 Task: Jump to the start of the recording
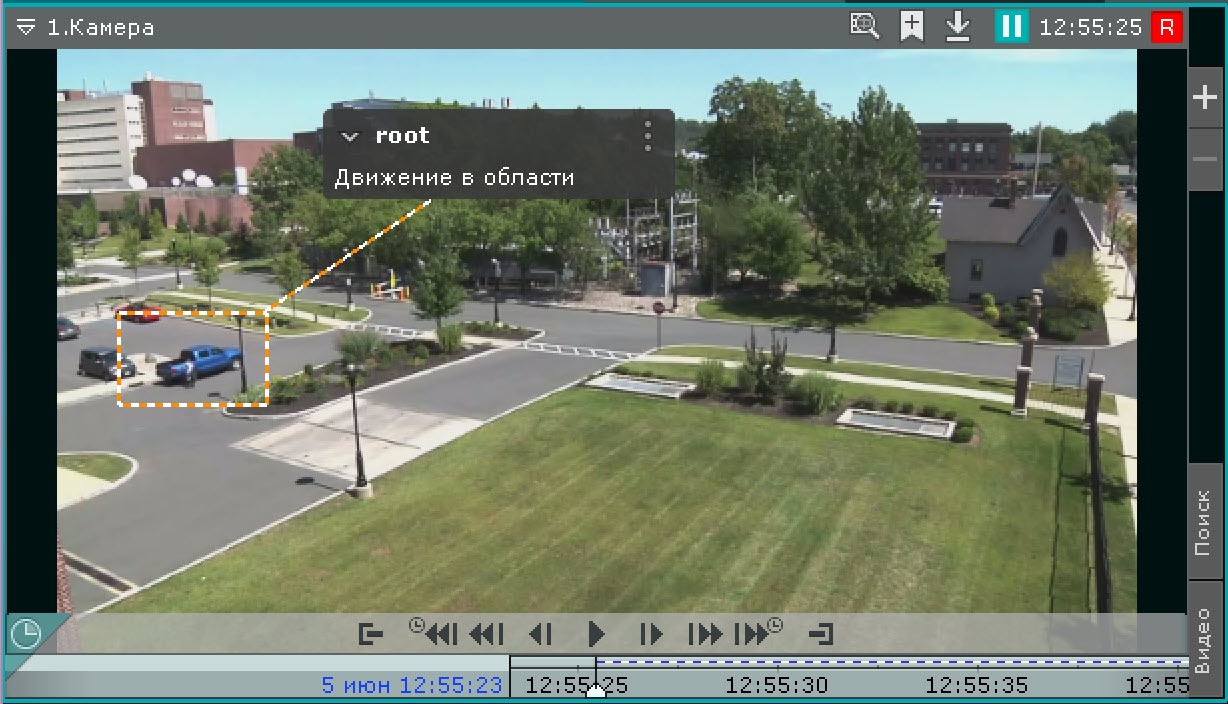tap(371, 634)
